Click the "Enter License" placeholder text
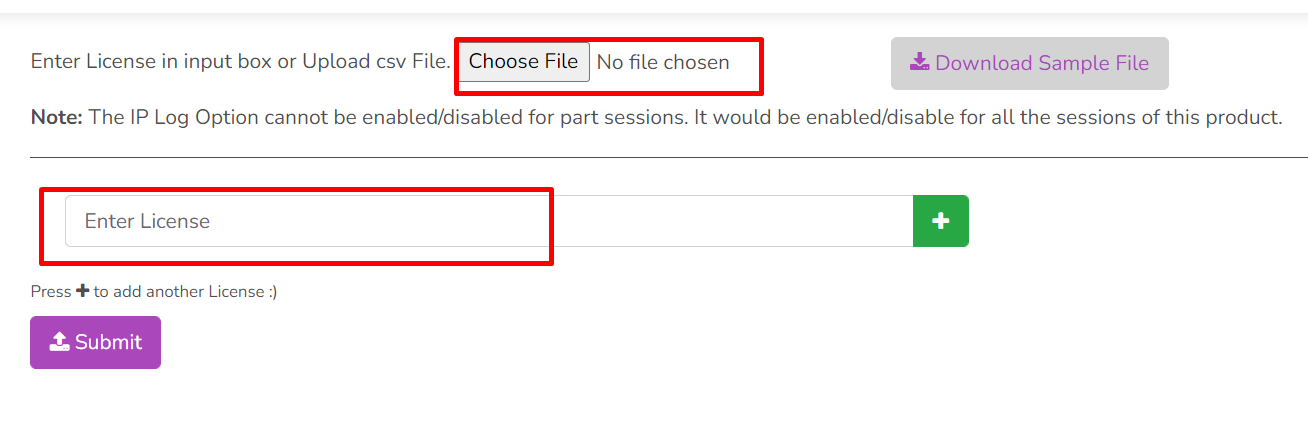1308x435 pixels. [x=147, y=221]
